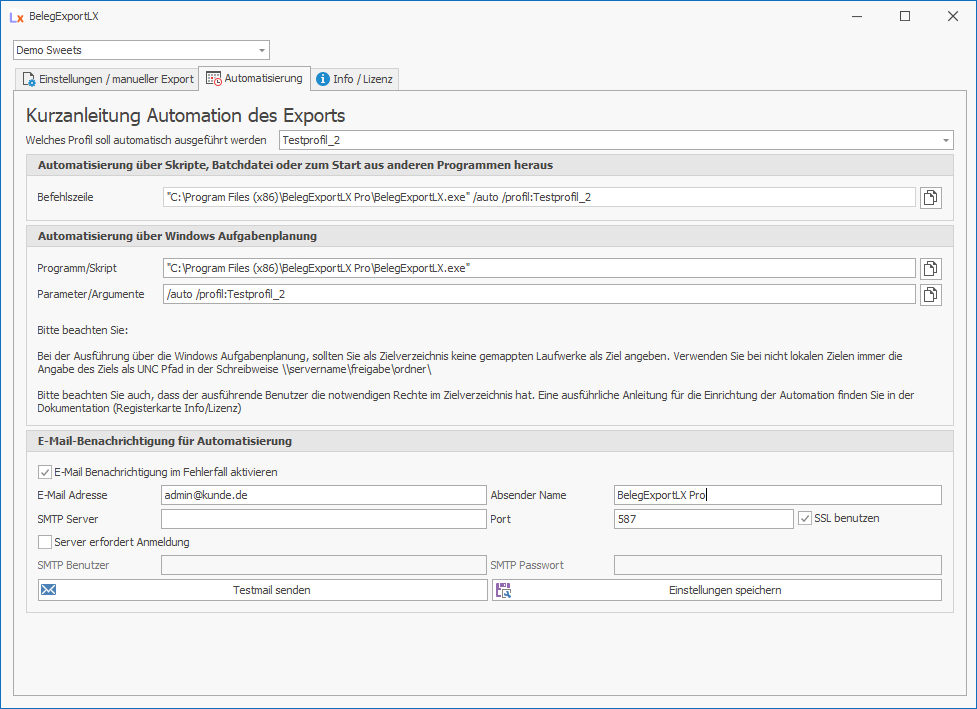This screenshot has height=709, width=977.
Task: Copy the Programm/Skript path icon
Action: pyautogui.click(x=930, y=269)
